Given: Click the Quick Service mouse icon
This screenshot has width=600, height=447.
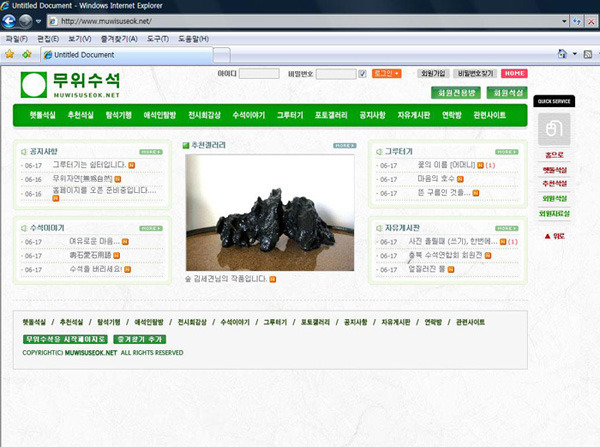Looking at the screenshot, I should coord(554,129).
